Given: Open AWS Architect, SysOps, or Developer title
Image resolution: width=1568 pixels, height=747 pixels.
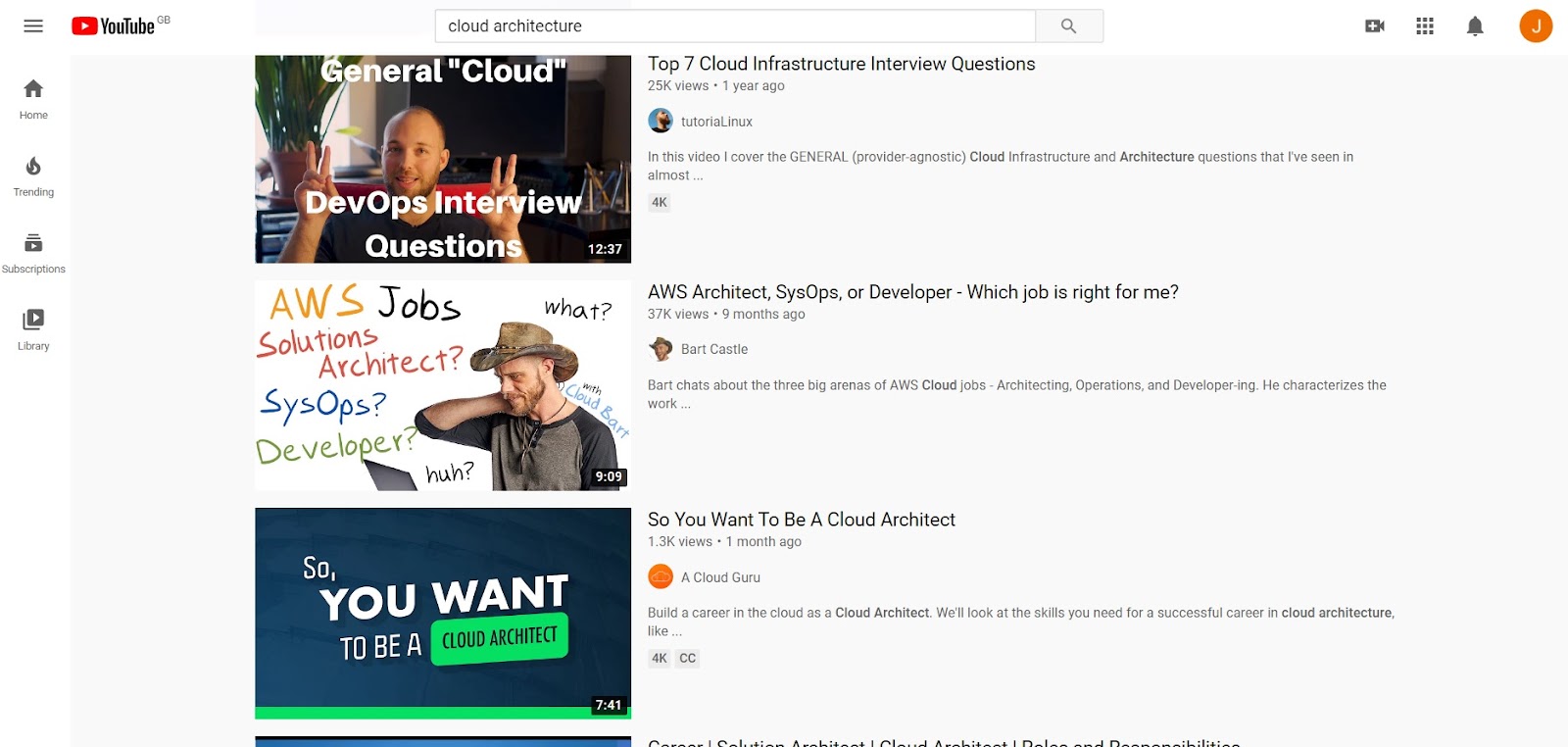Looking at the screenshot, I should pyautogui.click(x=912, y=292).
